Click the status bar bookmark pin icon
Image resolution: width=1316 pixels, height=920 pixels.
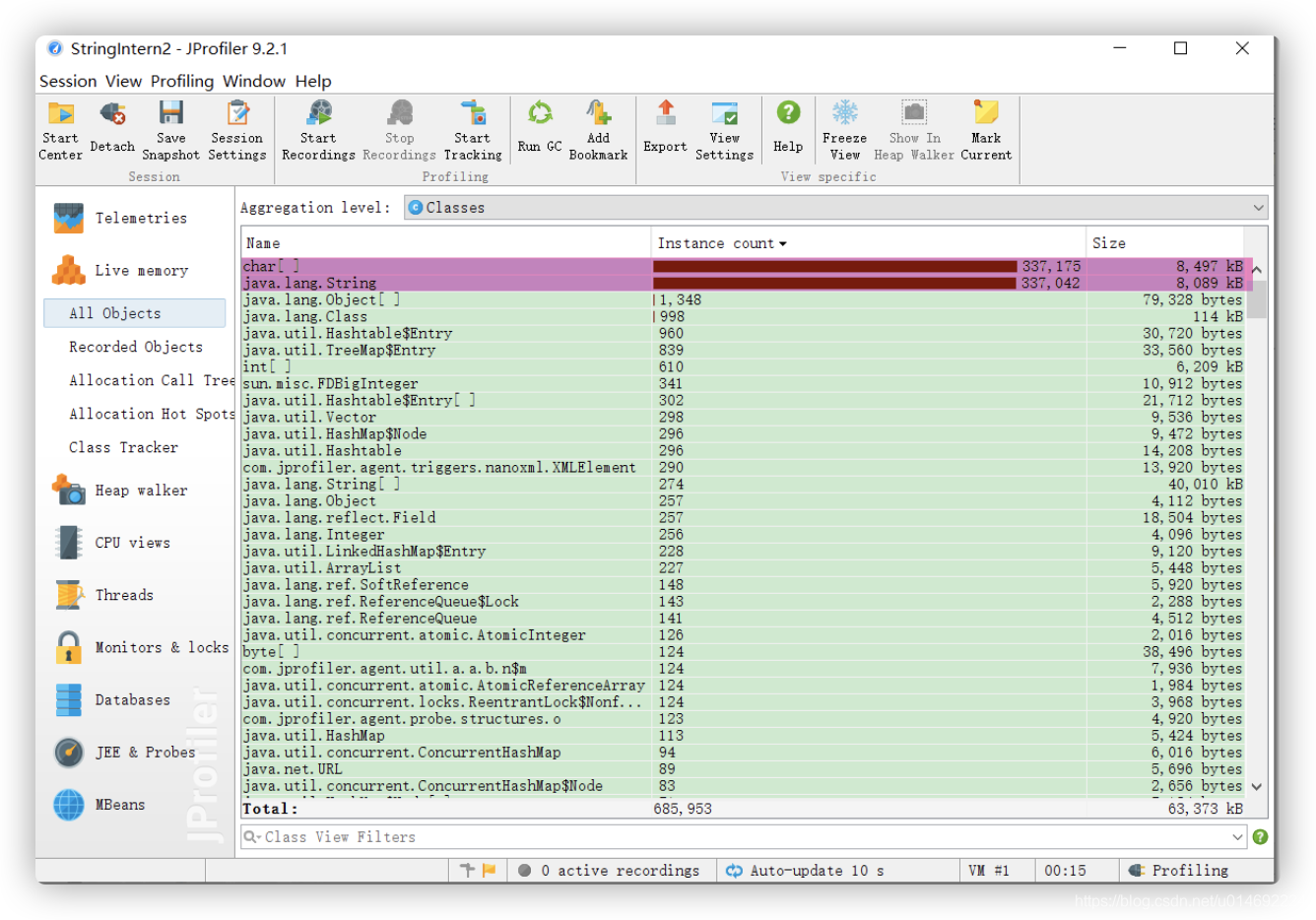pos(468,870)
